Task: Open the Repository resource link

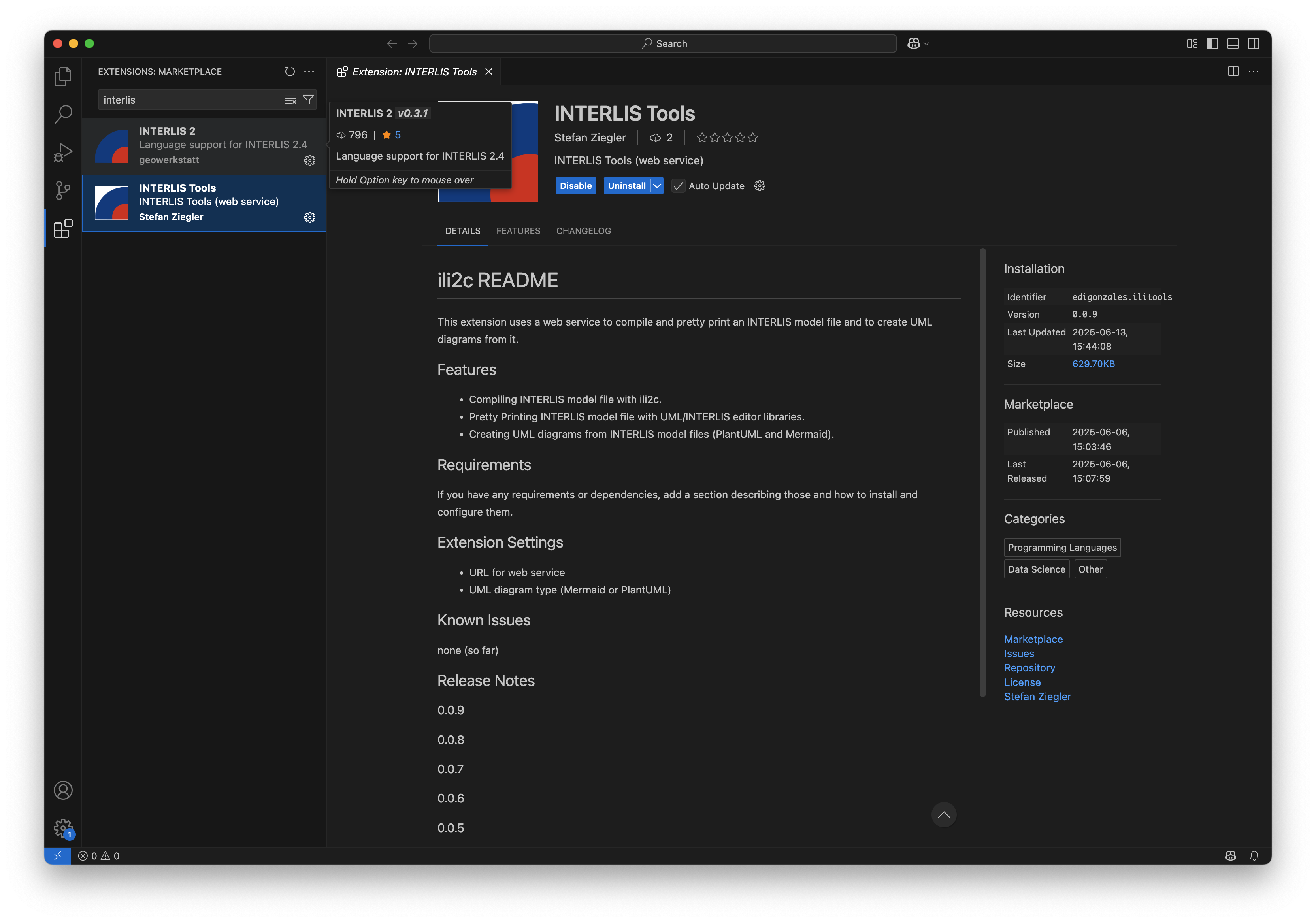Action: click(x=1029, y=667)
